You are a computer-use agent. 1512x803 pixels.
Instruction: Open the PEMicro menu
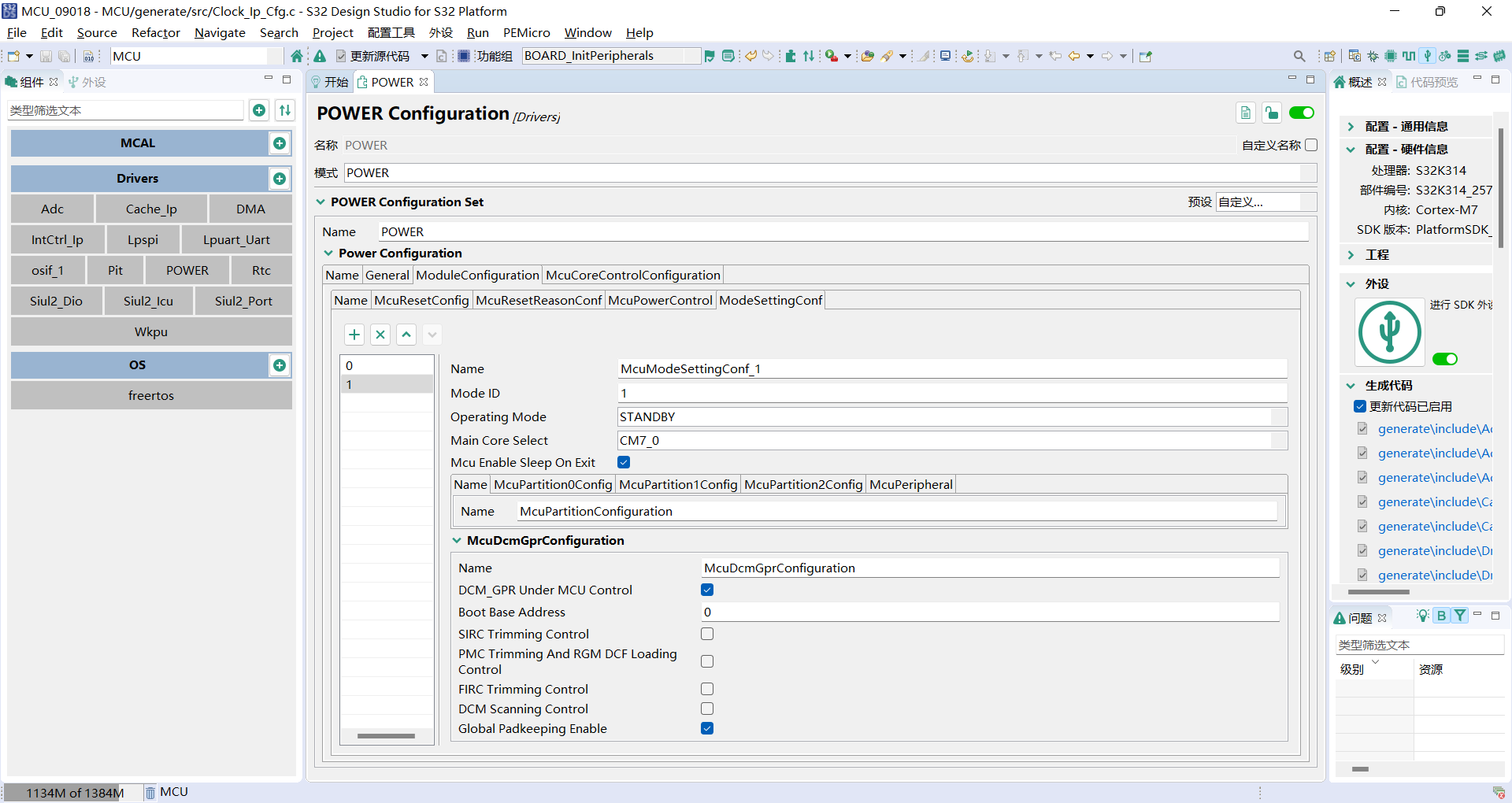click(x=526, y=32)
